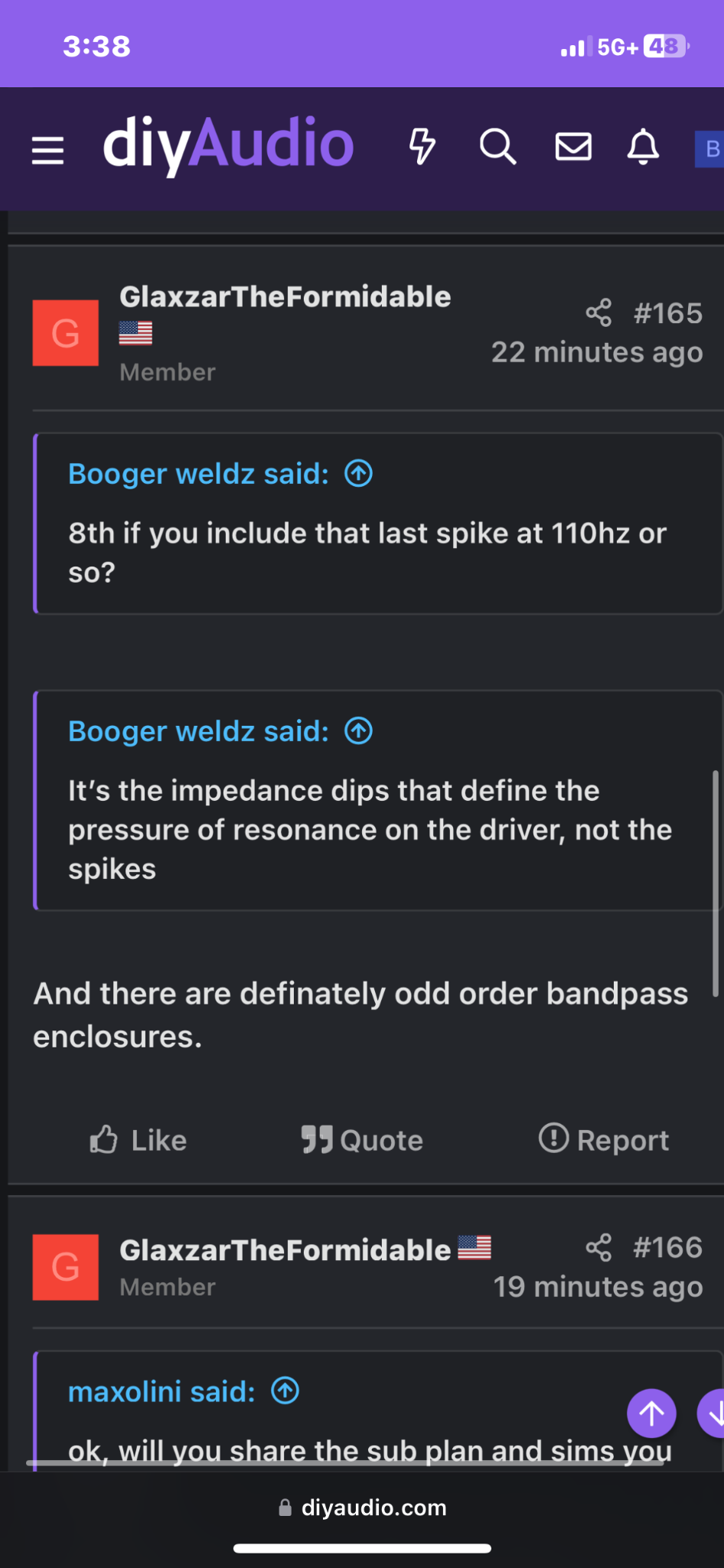Tap the scroll-to-top arrow button
This screenshot has width=724, height=1568.
pyautogui.click(x=651, y=1413)
